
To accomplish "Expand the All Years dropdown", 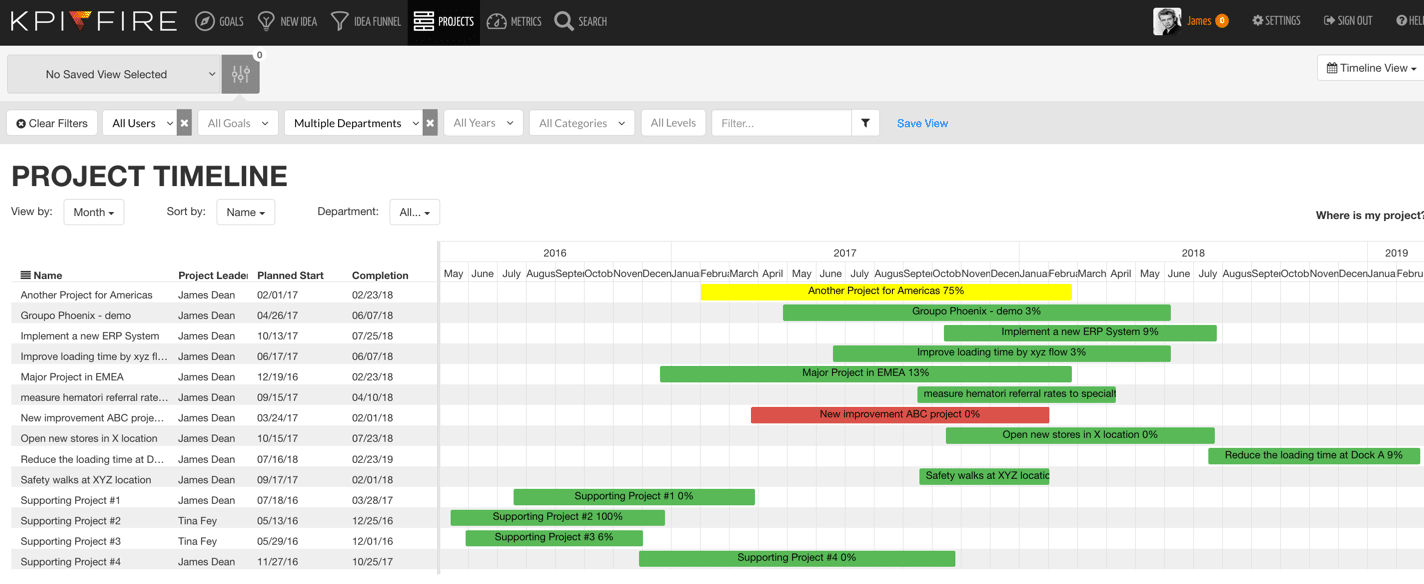I will [x=483, y=123].
